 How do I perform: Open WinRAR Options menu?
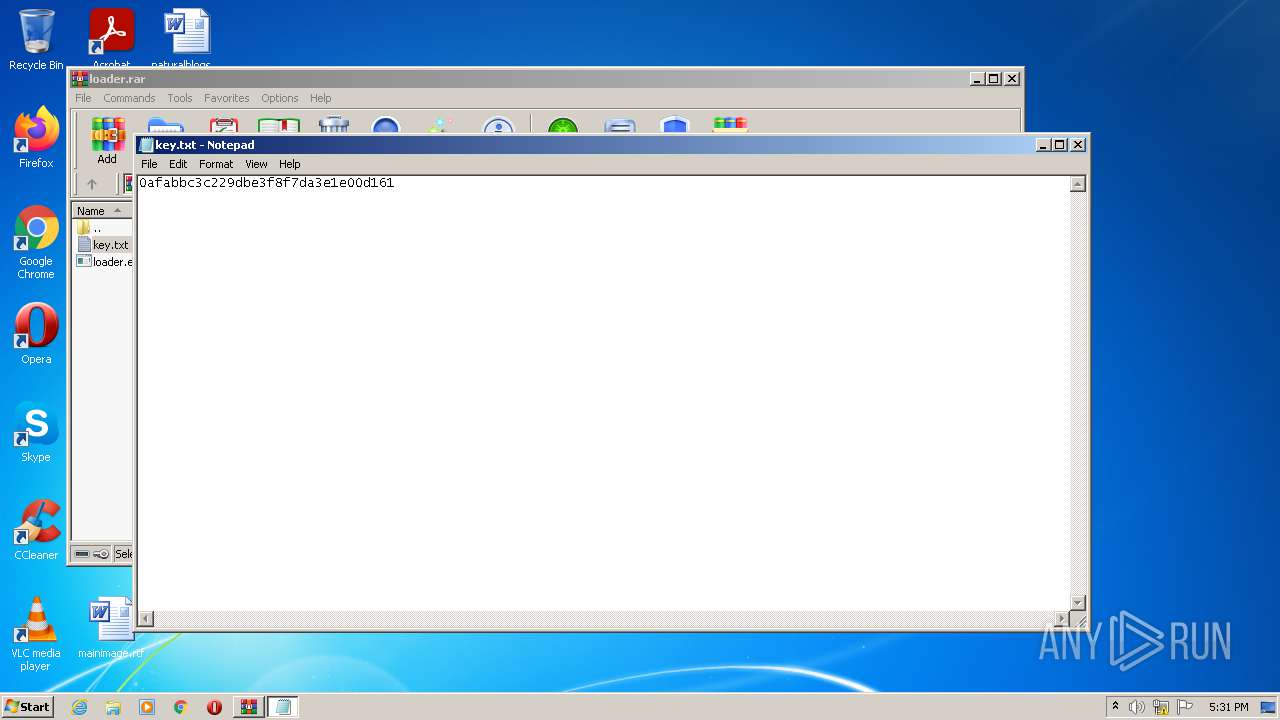point(280,98)
